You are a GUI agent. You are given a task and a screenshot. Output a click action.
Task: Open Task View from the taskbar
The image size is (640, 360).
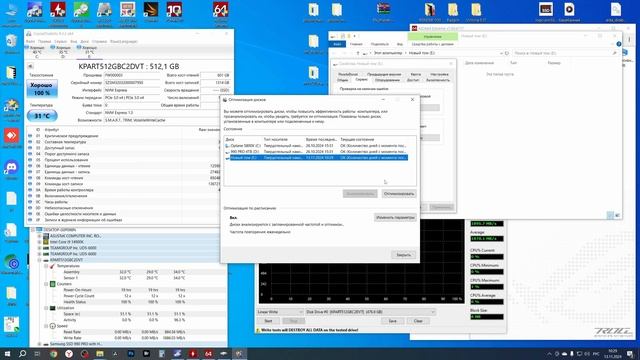pyautogui.click(x=37, y=353)
